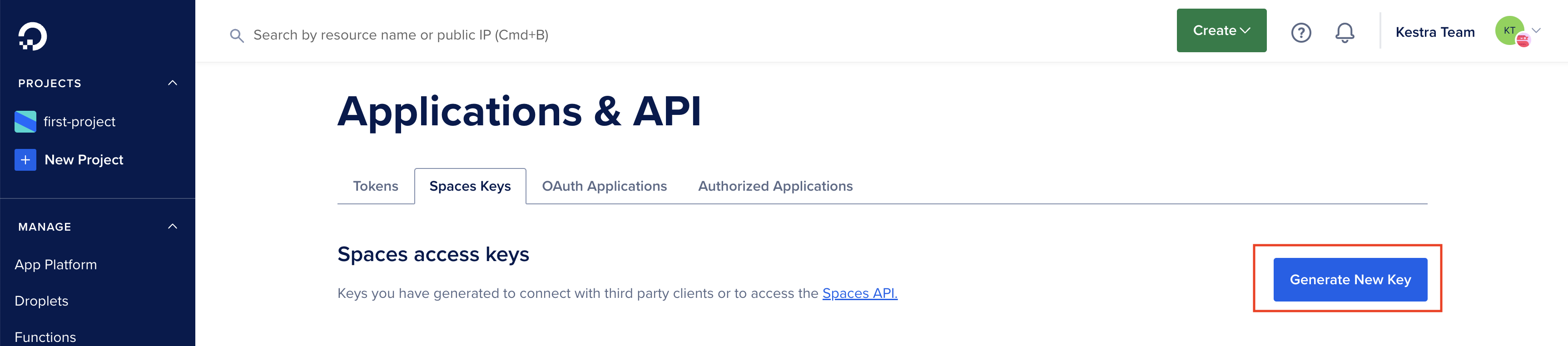1568x346 pixels.
Task: Click the search magnifier icon
Action: (x=236, y=36)
